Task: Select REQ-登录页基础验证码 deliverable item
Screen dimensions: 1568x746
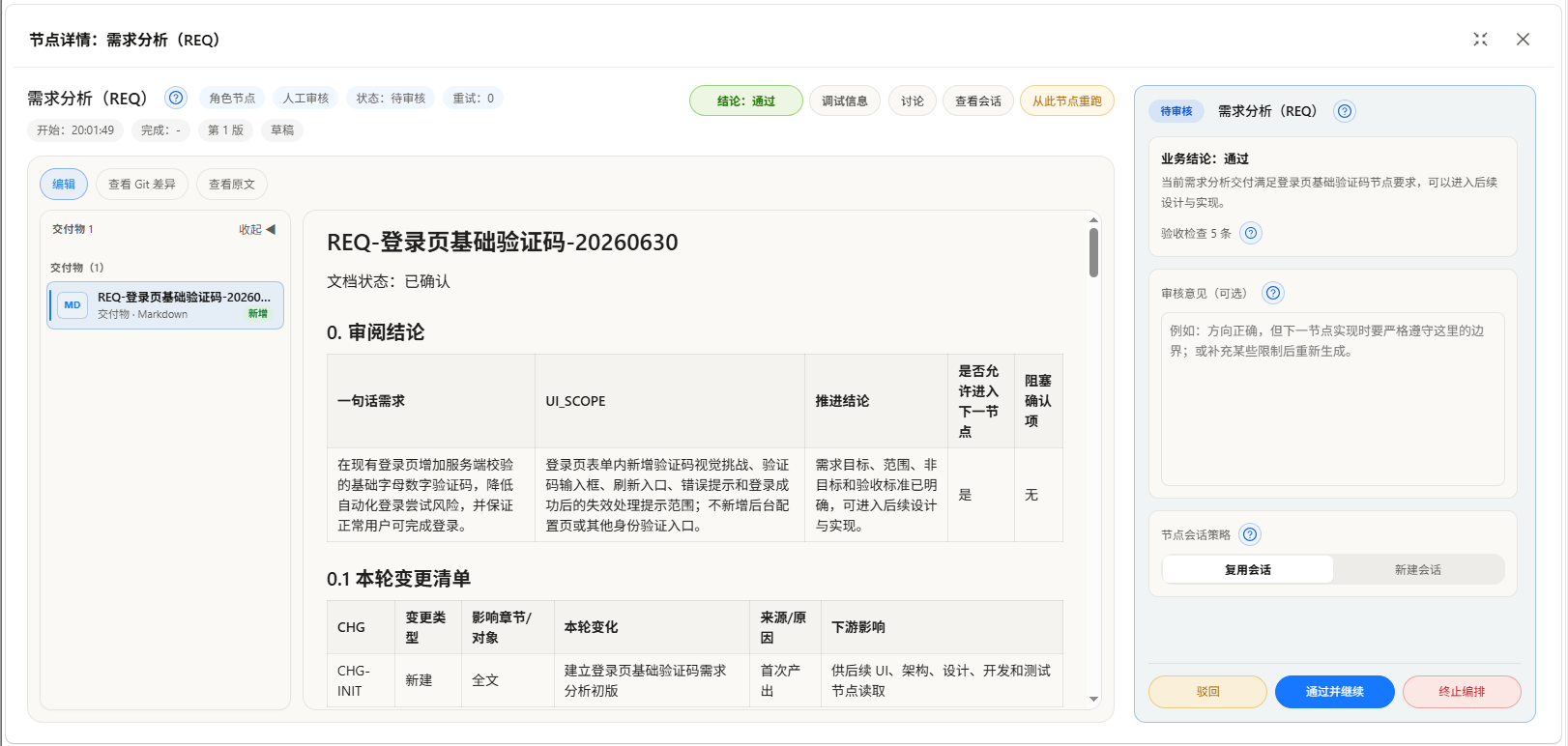Action: [165, 305]
